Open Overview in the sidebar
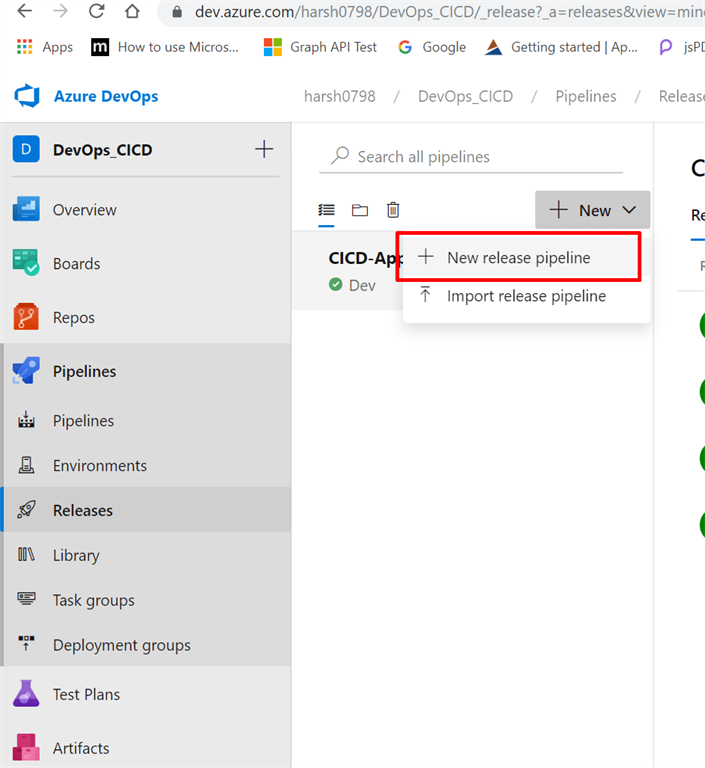This screenshot has height=768, width=705. point(146,210)
